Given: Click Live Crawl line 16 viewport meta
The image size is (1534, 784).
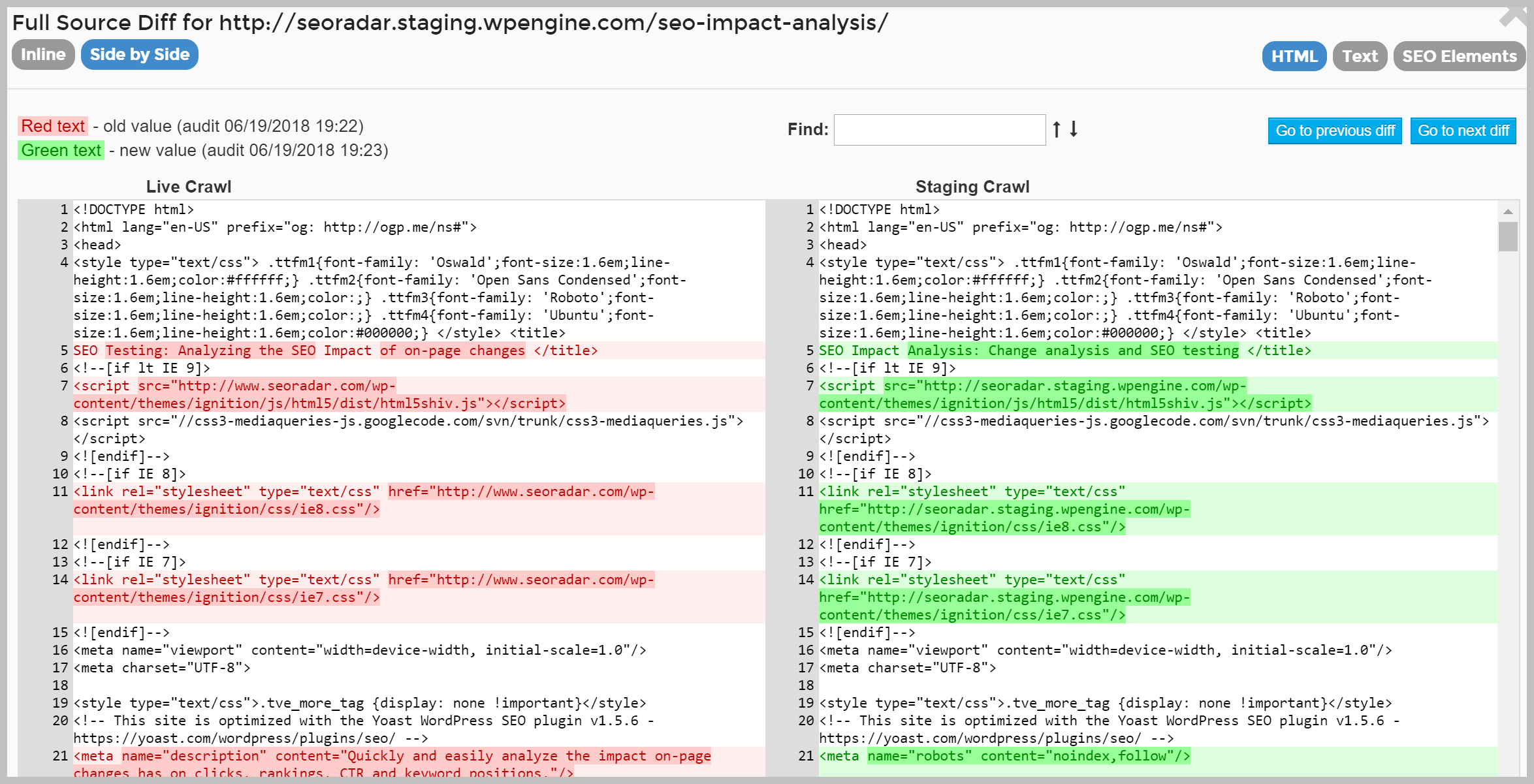Looking at the screenshot, I should click(x=360, y=650).
